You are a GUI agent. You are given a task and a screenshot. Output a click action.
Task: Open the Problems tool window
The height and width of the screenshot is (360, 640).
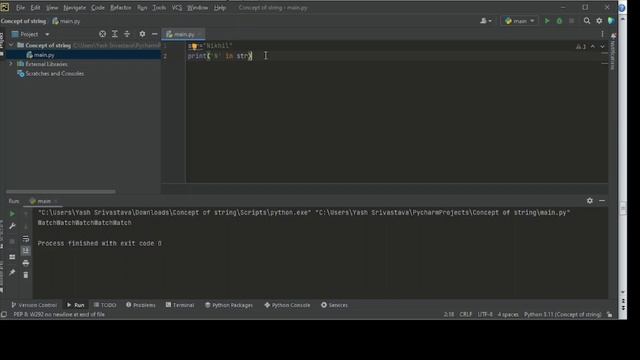(141, 305)
